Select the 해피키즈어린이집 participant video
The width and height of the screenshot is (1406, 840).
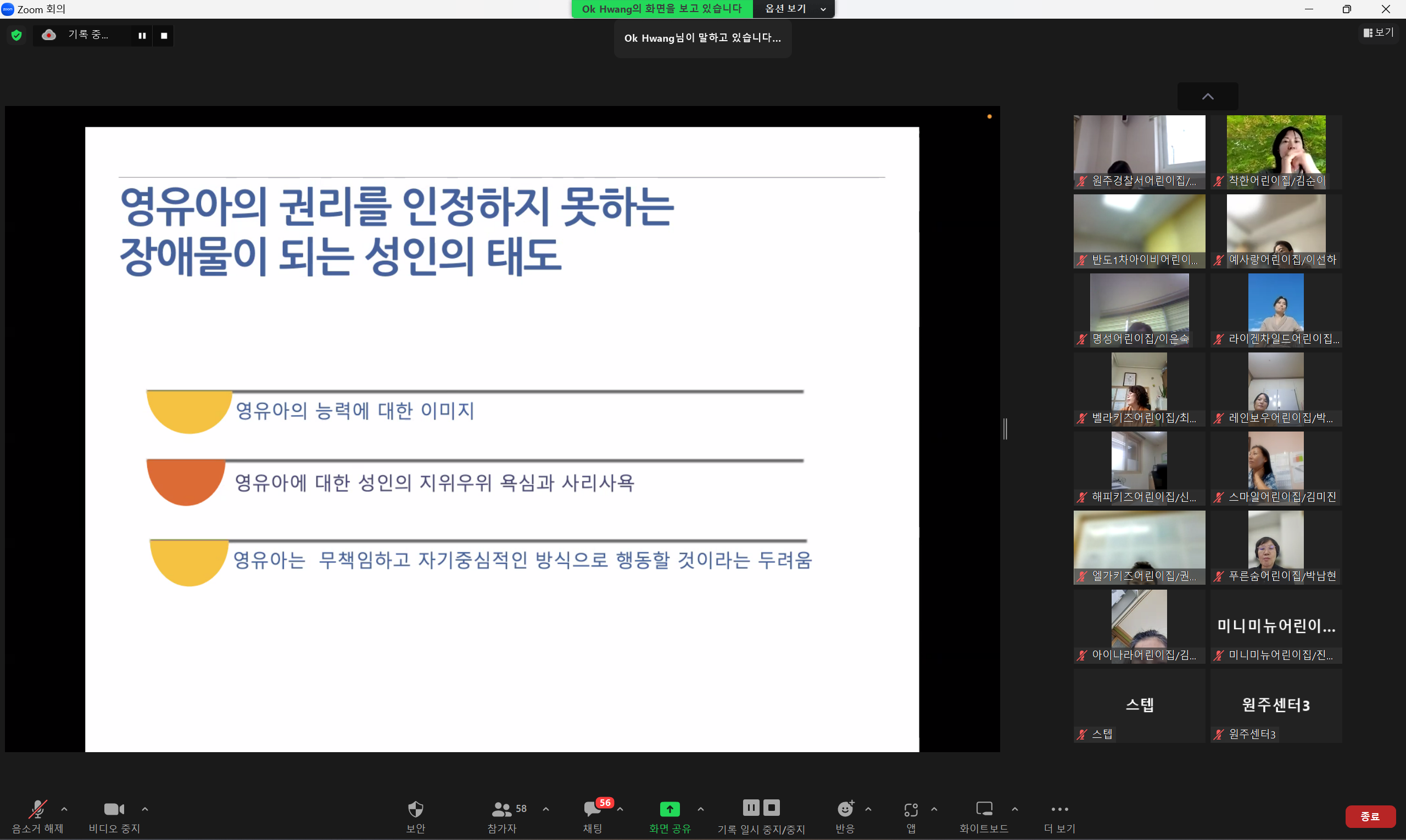[x=1139, y=469]
